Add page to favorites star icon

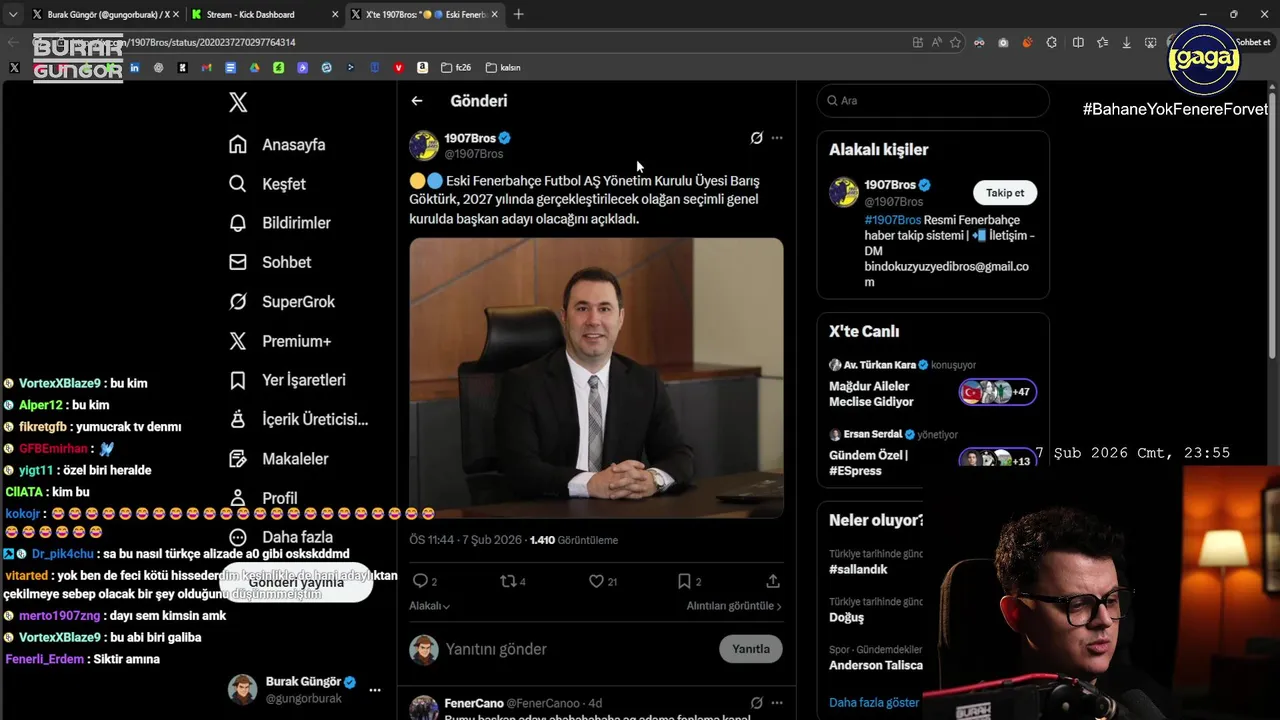click(x=955, y=42)
